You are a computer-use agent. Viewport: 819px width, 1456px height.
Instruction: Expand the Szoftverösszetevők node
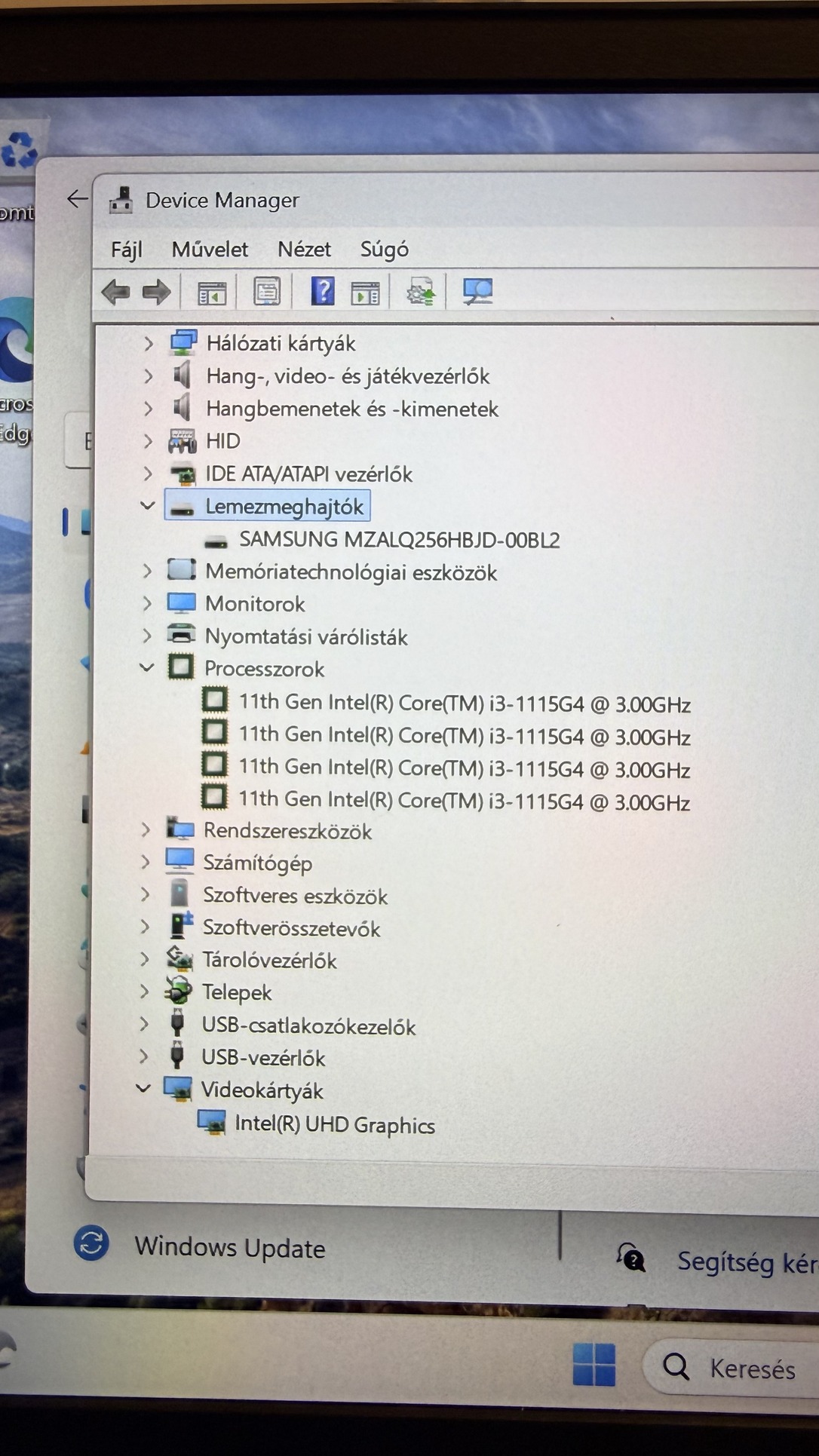point(145,927)
